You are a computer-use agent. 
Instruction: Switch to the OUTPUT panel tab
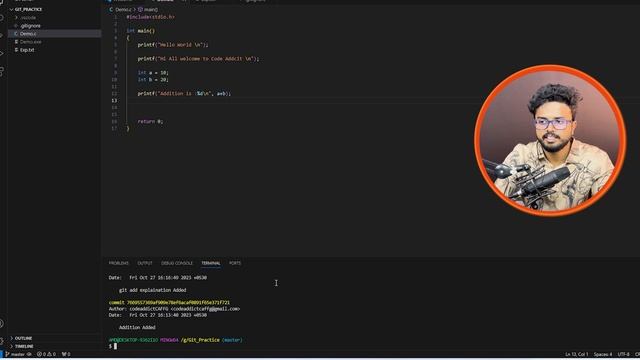[144, 263]
